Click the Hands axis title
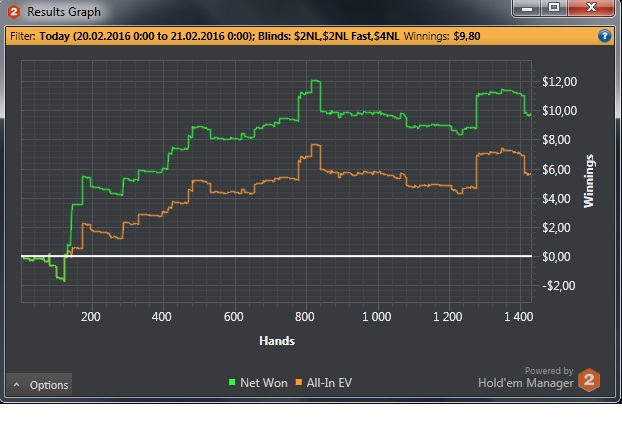This screenshot has width=622, height=434. [x=277, y=341]
